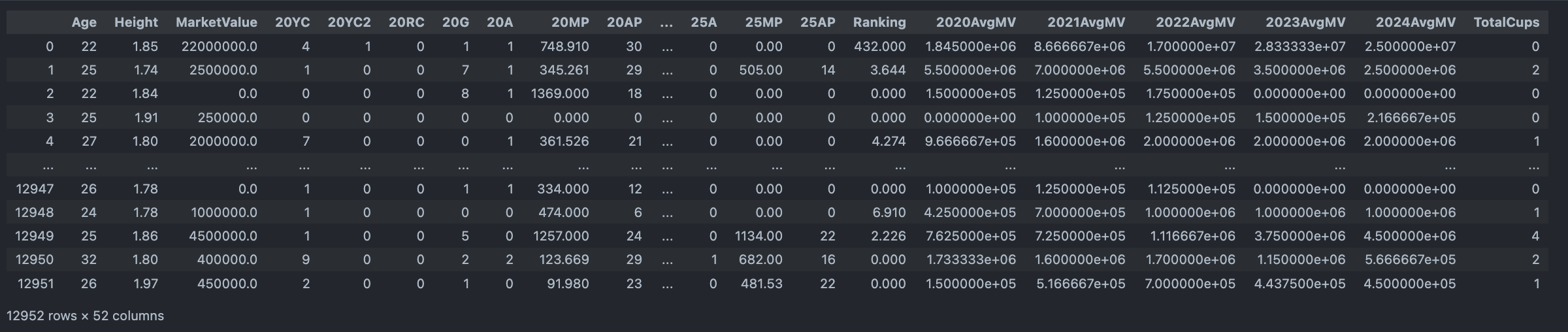Viewport: 1568px width, 332px height.
Task: Click the Age column header
Action: [84, 22]
